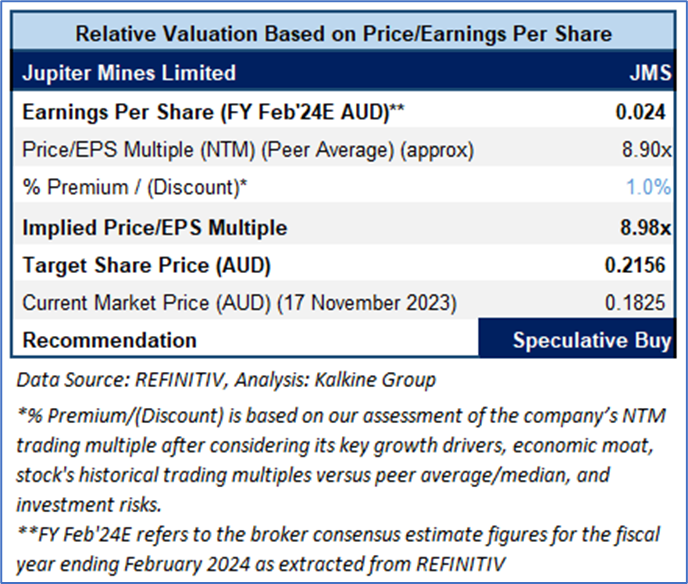Click the blue 1.0% premium value
The image size is (688, 584).
click(x=648, y=186)
